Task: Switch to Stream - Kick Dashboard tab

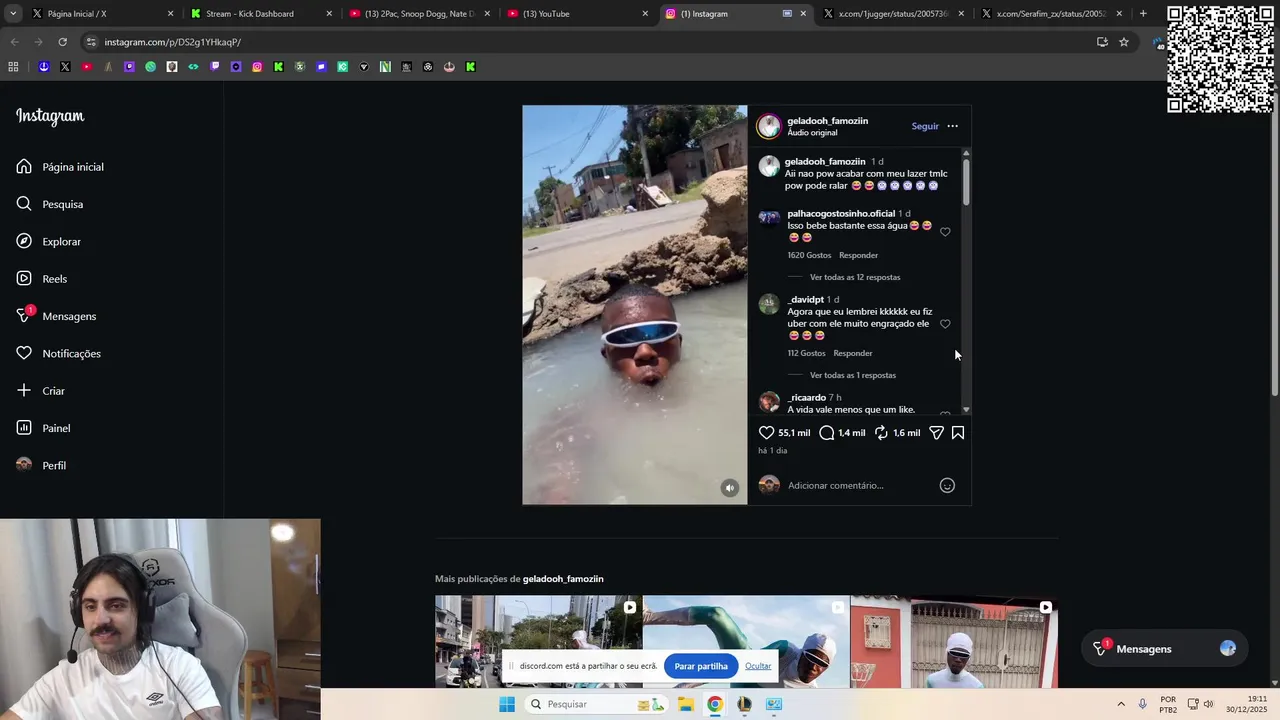Action: point(260,14)
